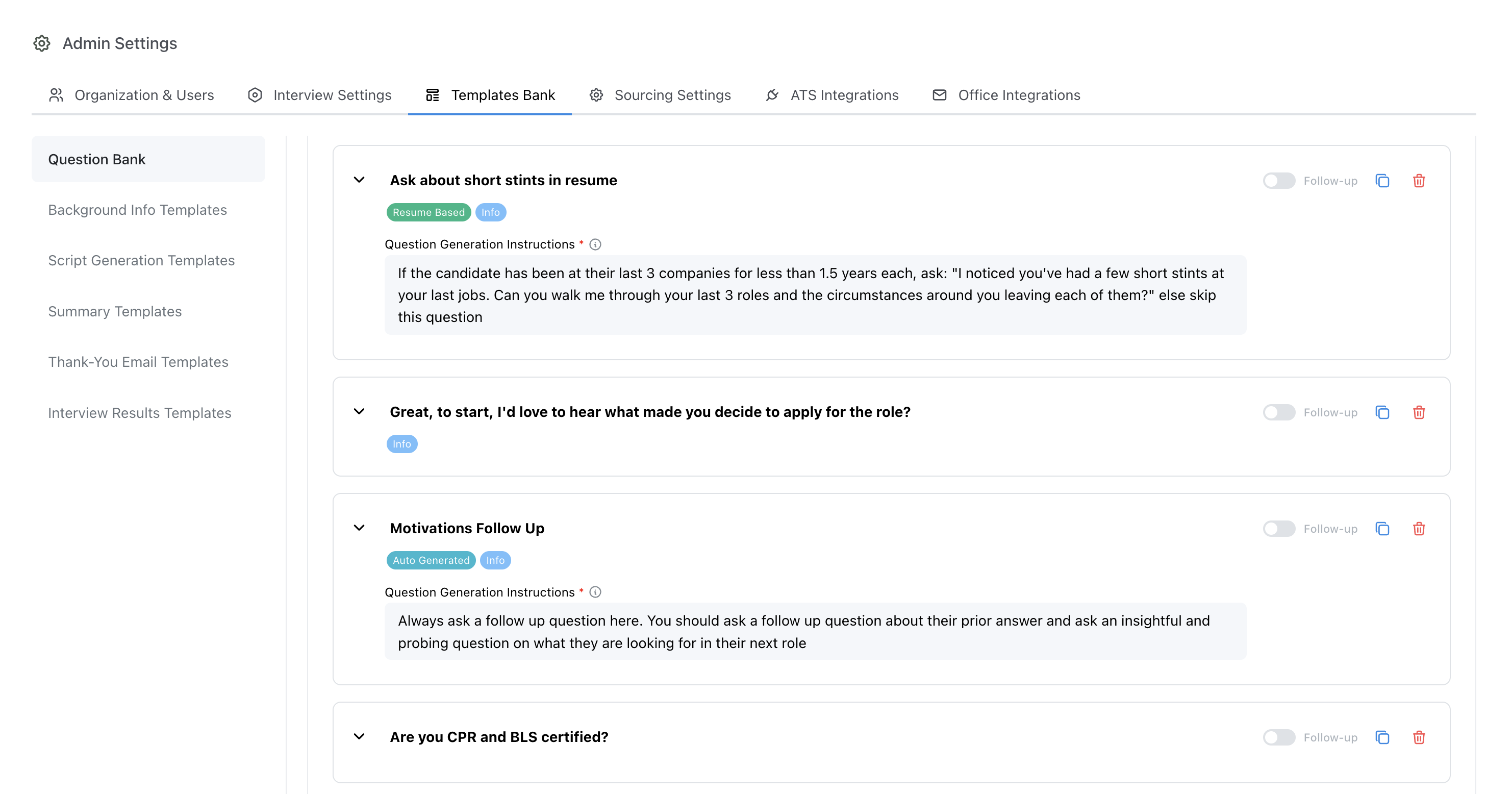Image resolution: width=1512 pixels, height=794 pixels.
Task: Delete the short stints resume question
Action: point(1419,181)
